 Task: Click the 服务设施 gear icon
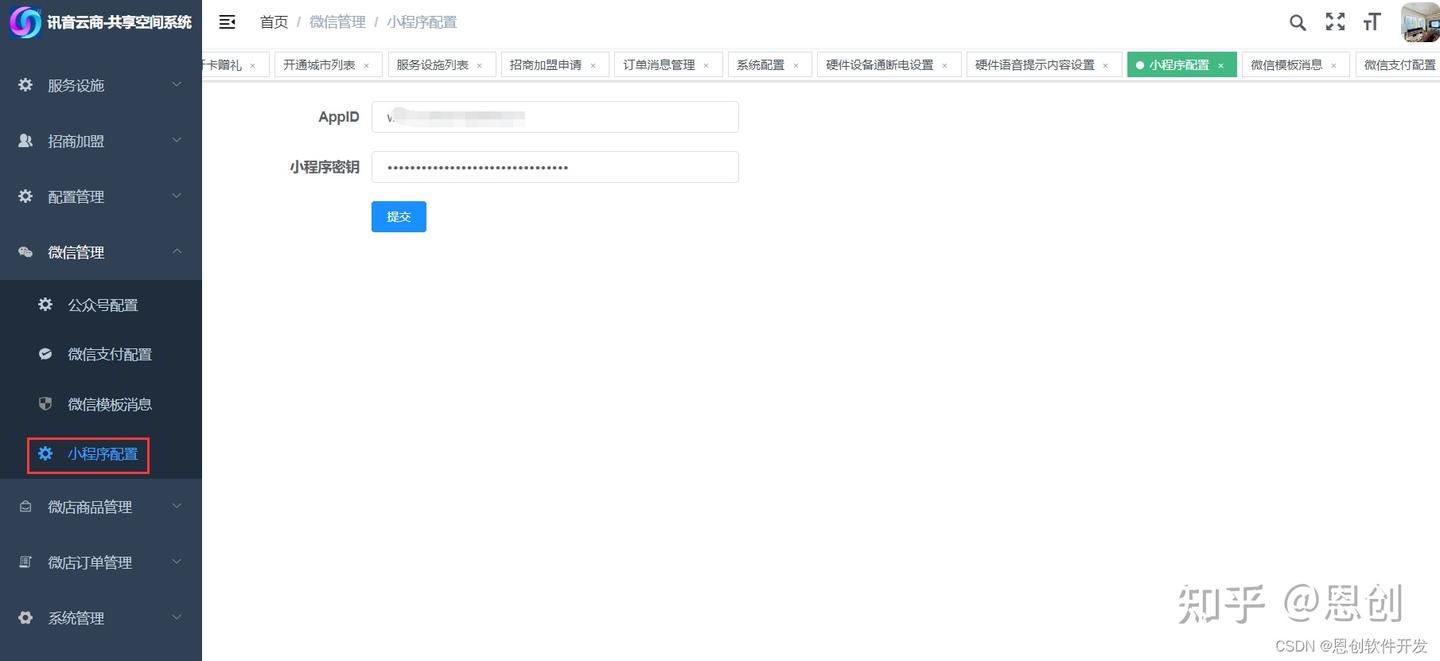click(x=26, y=85)
